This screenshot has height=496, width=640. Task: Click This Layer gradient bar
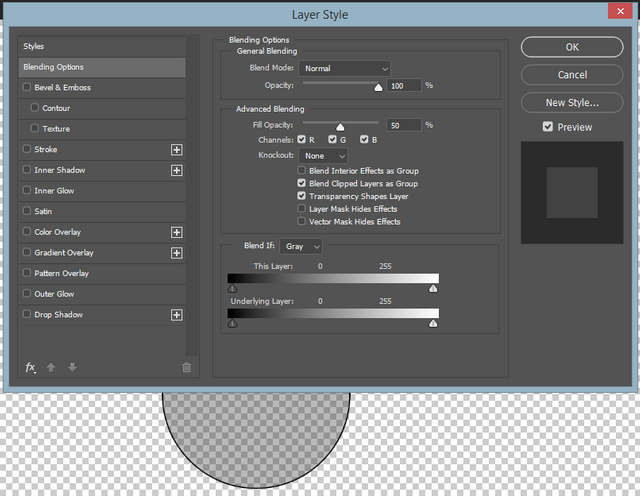point(333,278)
